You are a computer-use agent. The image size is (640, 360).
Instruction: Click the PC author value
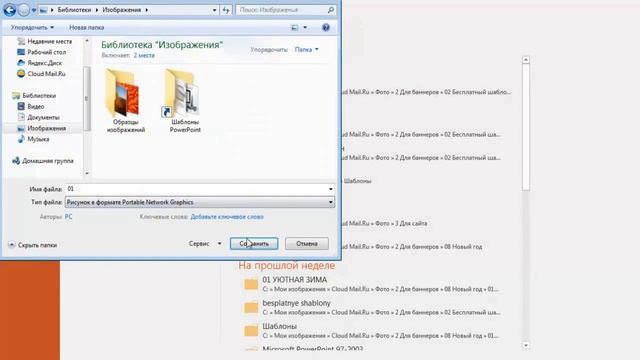pos(69,217)
